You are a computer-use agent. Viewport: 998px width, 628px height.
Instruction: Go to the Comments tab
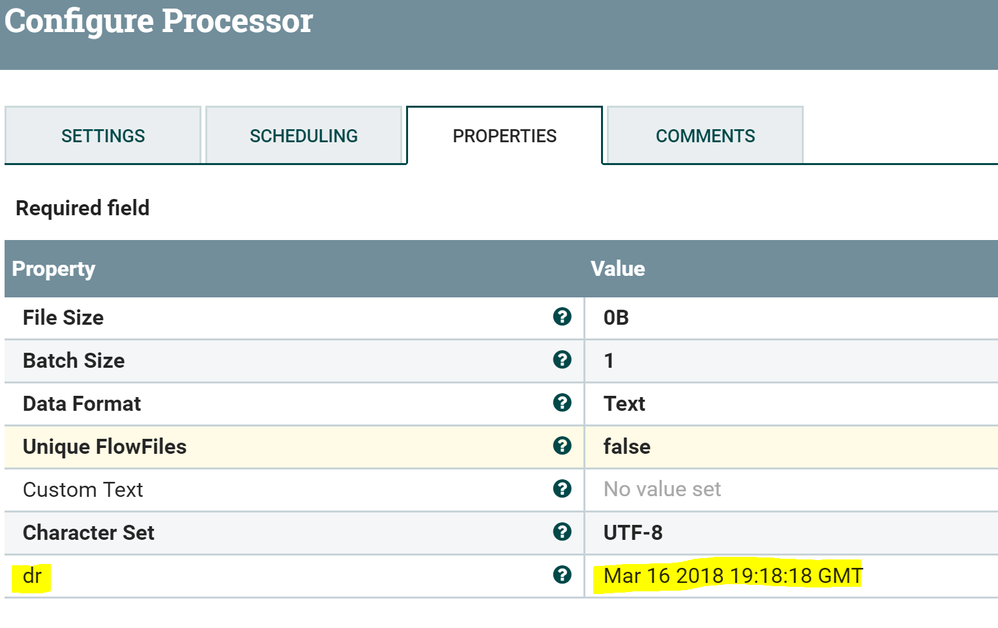(705, 136)
